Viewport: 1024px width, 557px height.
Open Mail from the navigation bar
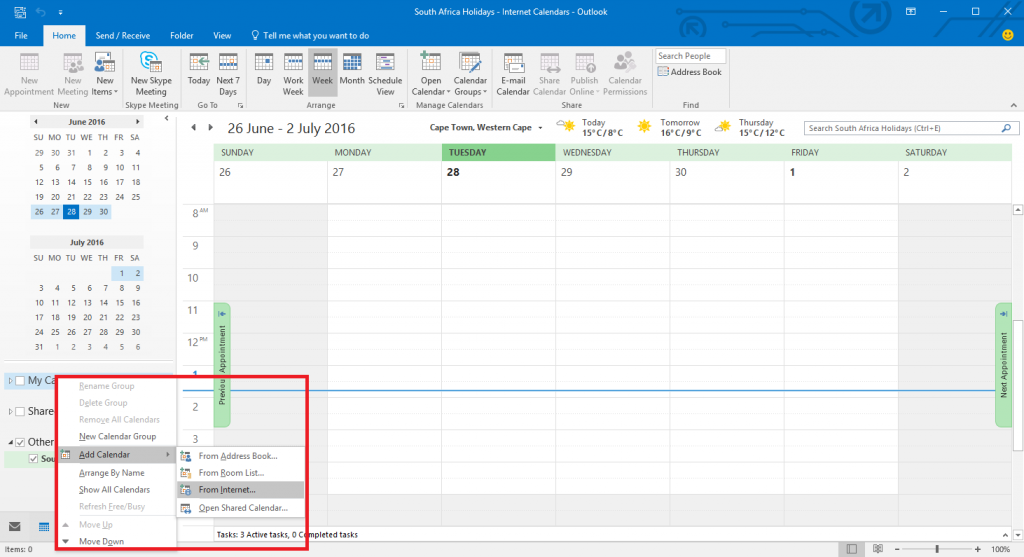(14, 526)
